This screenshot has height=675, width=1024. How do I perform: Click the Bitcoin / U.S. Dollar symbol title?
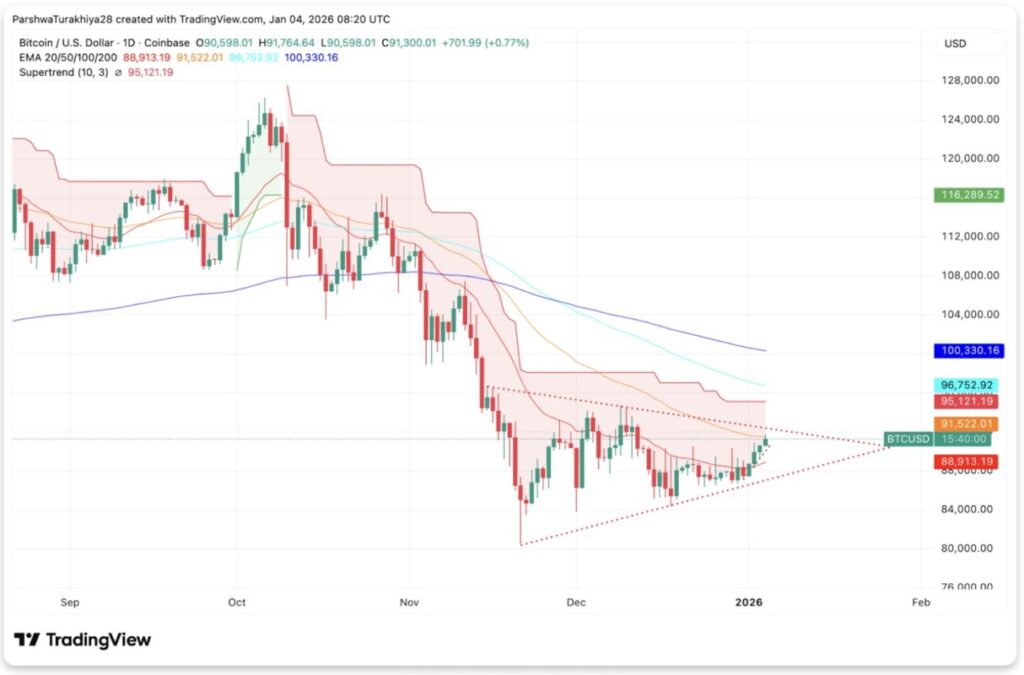66,43
